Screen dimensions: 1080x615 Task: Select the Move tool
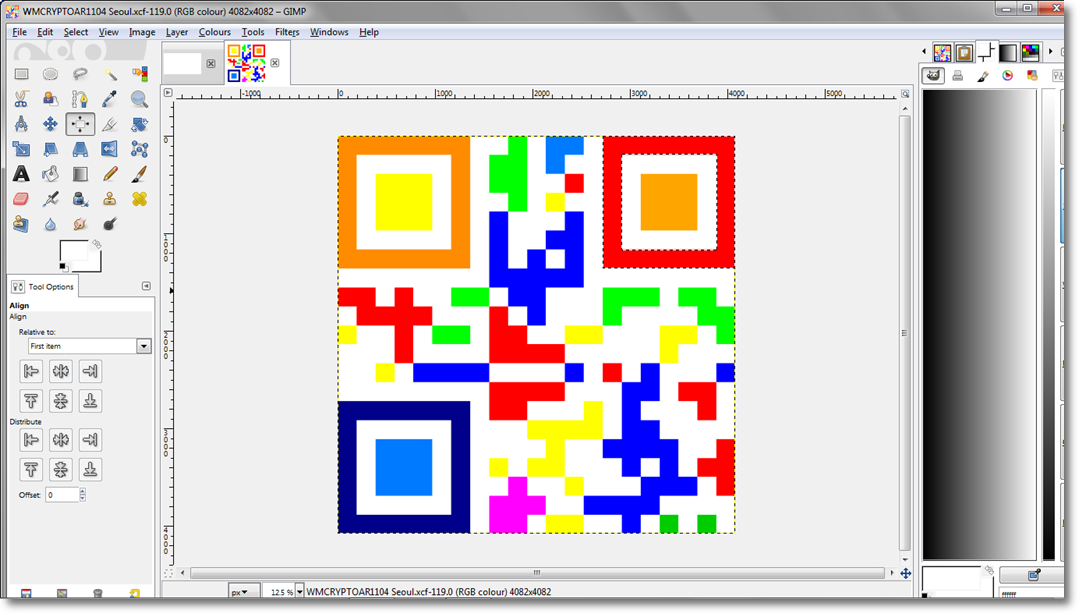coord(50,124)
